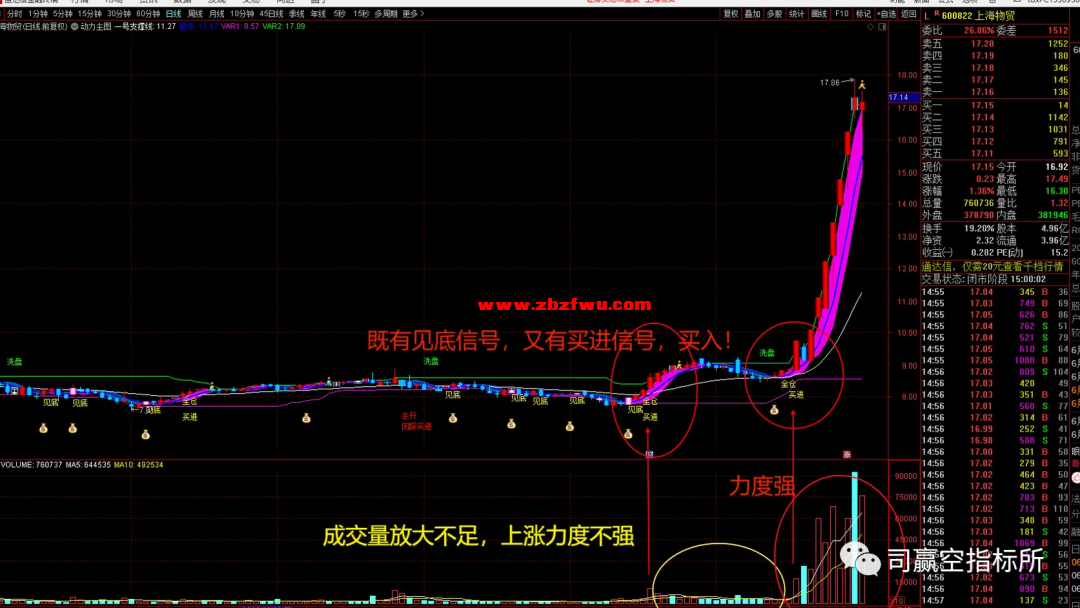
Task: Switch to 周线 weekly chart
Action: coord(196,14)
